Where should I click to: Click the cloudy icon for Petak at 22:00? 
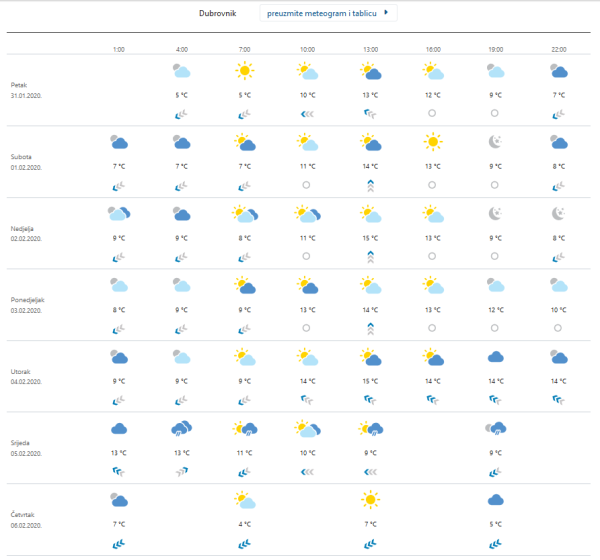coord(558,71)
